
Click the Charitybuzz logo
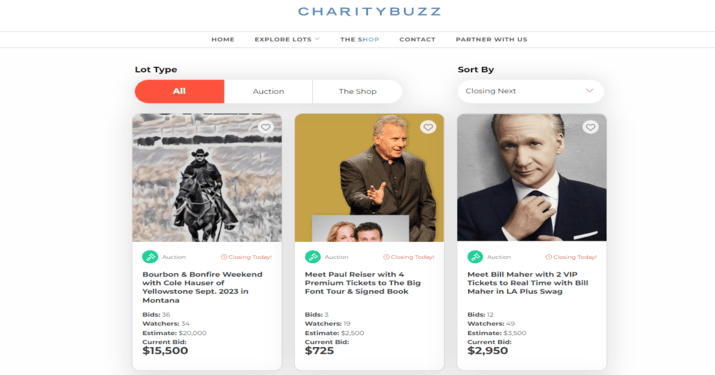369,11
